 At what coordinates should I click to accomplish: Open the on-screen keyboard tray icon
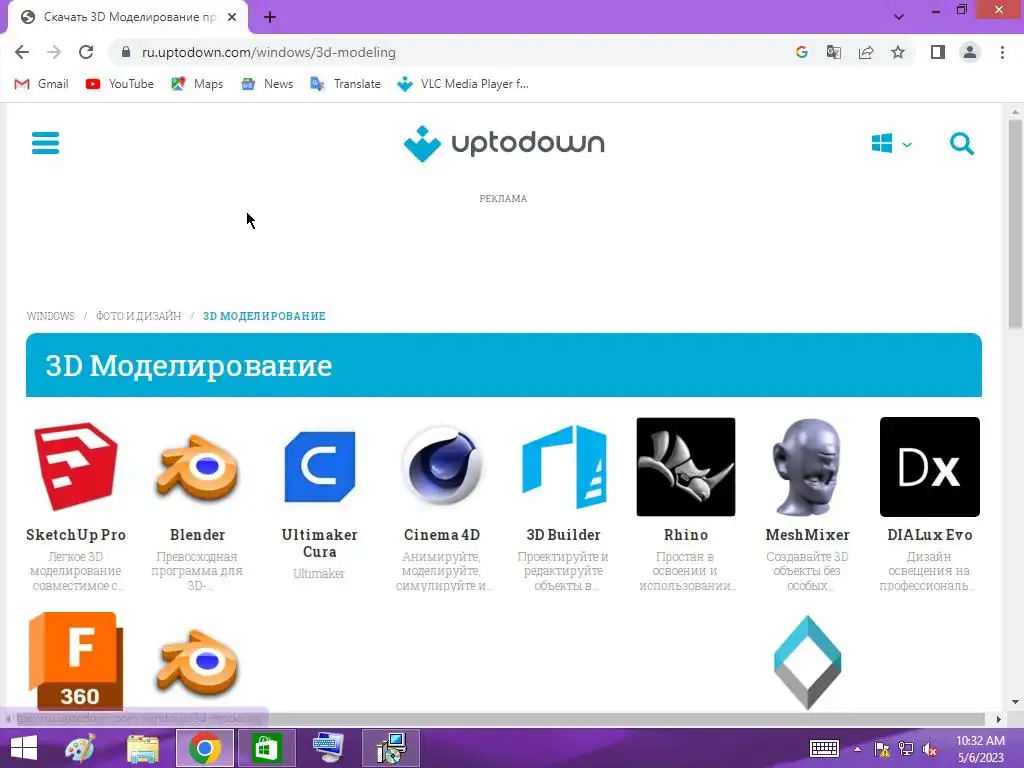click(x=824, y=748)
